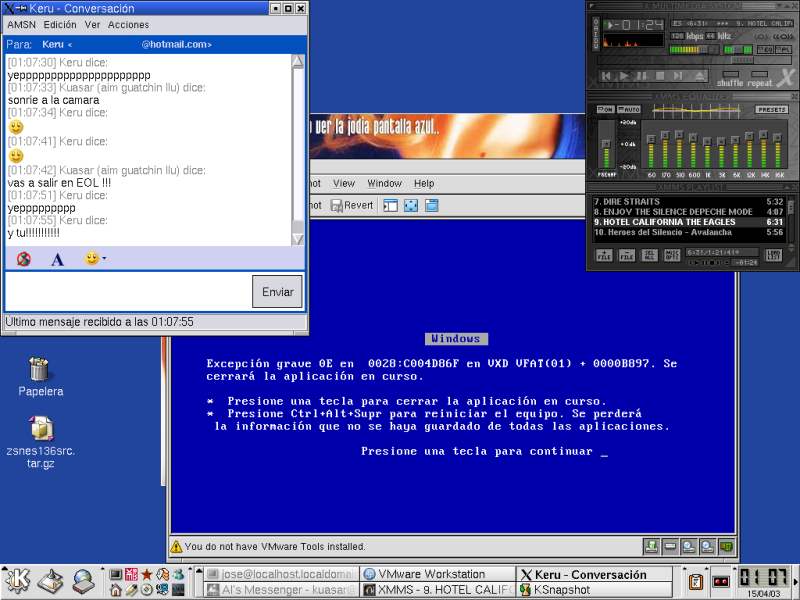Click the Papelera desktop icon

tap(40, 377)
